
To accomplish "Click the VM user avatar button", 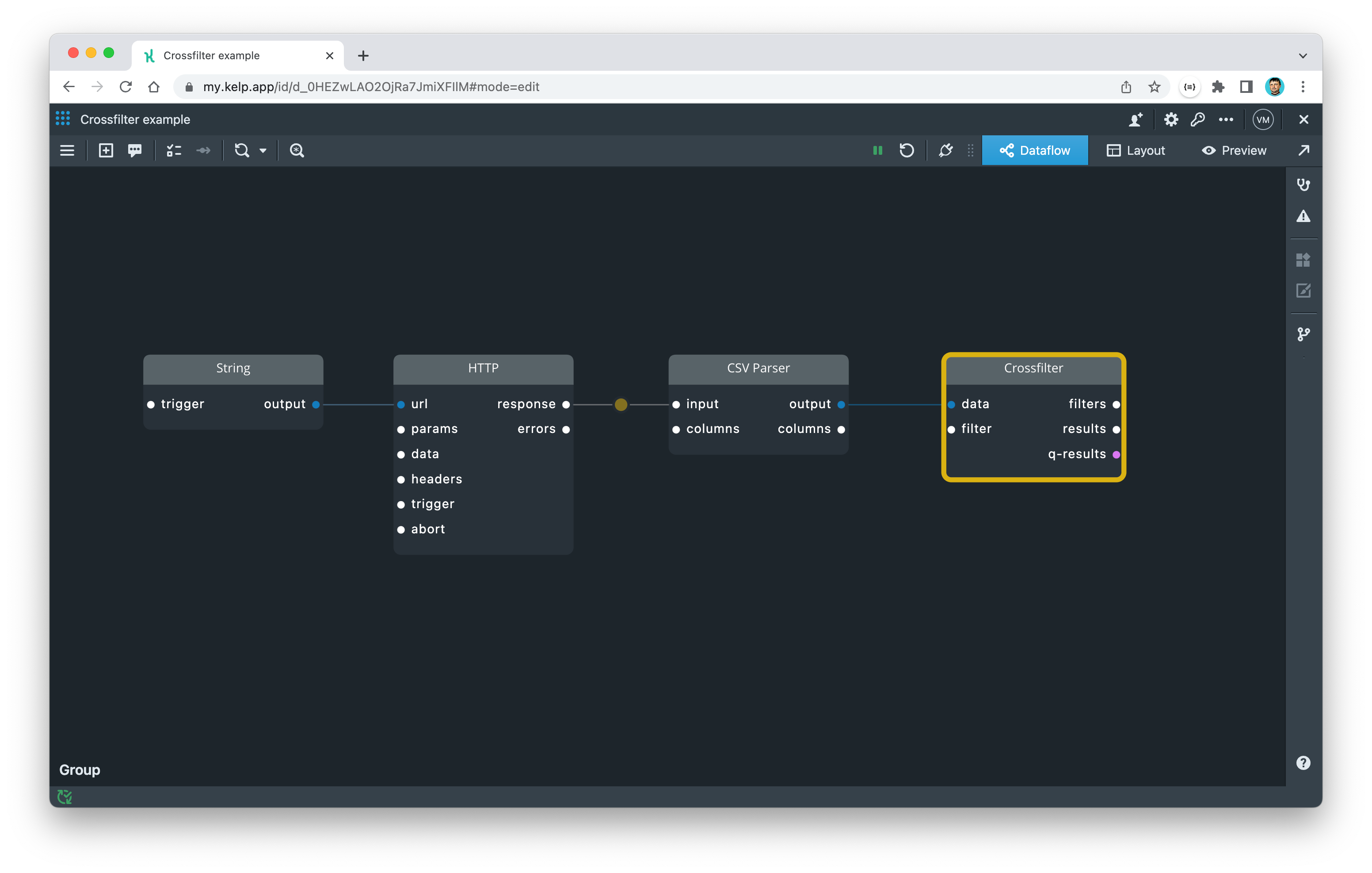I will point(1263,120).
